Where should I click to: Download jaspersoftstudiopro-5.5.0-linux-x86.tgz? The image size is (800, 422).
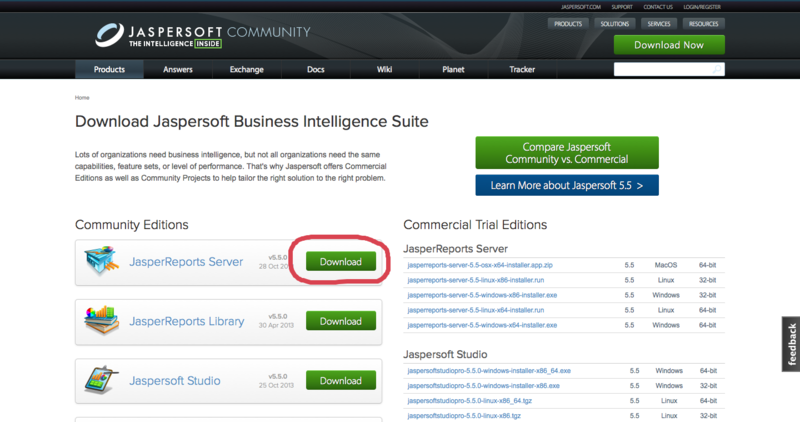pyautogui.click(x=464, y=416)
